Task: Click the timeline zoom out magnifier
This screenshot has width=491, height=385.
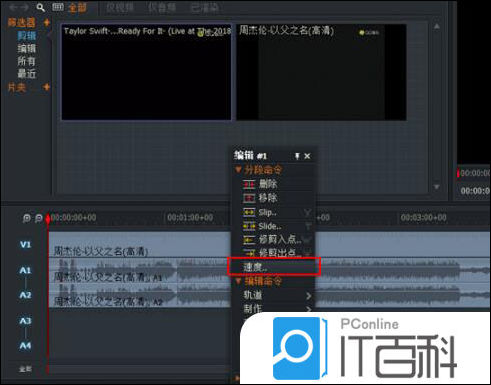Action: click(x=39, y=218)
